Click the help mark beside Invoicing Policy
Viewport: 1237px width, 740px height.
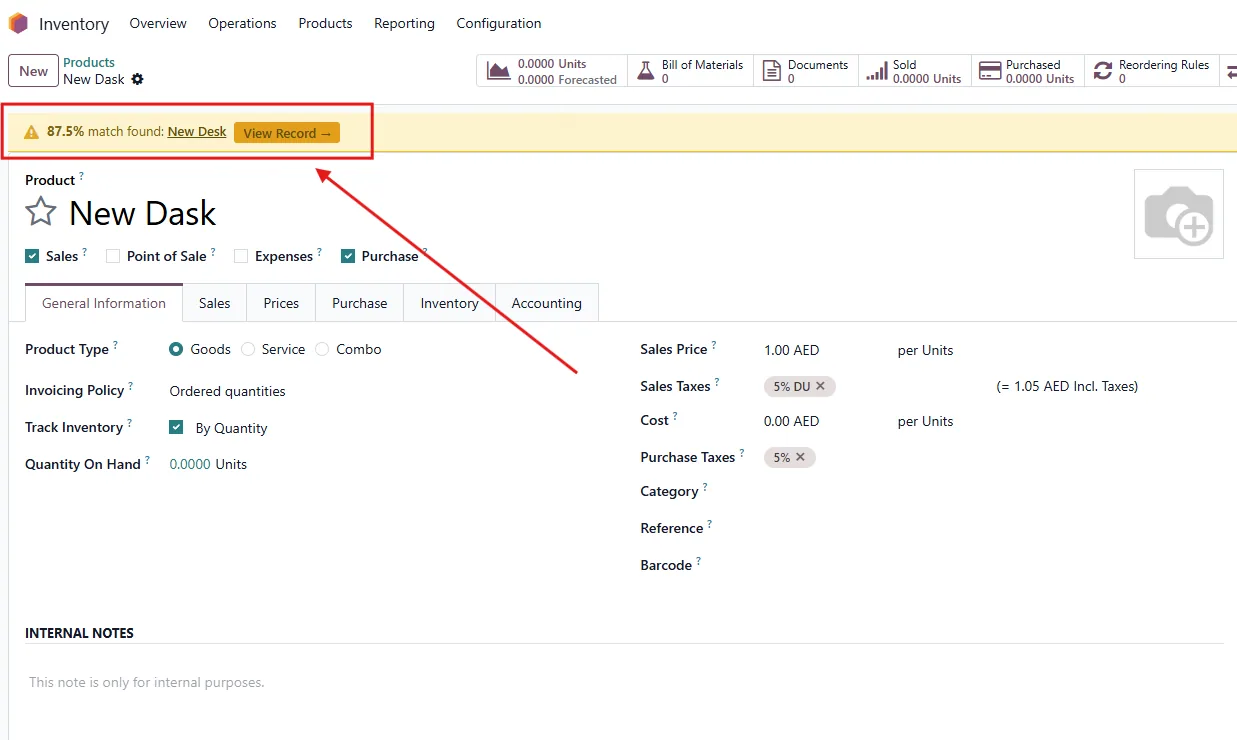coord(130,386)
